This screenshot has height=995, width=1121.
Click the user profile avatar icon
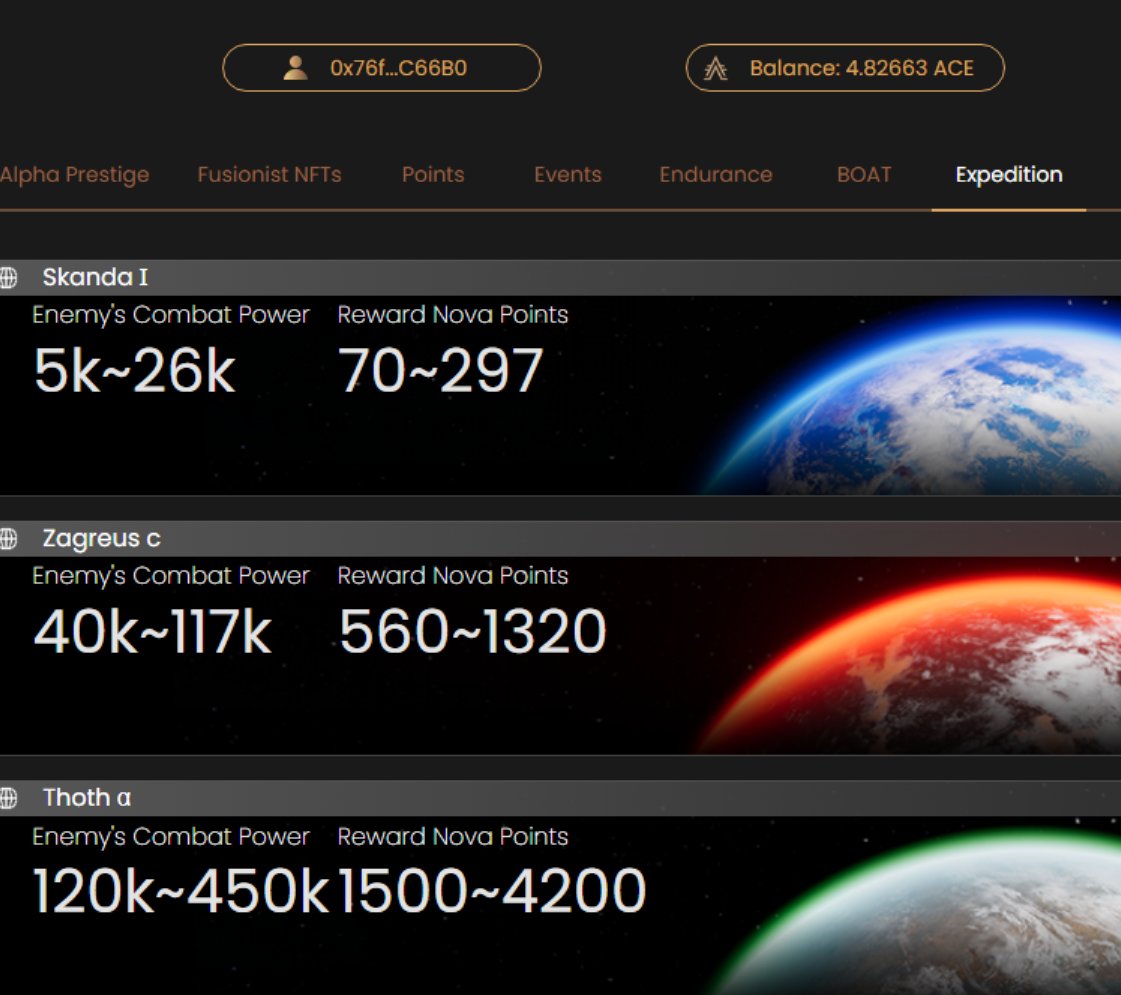click(x=295, y=68)
